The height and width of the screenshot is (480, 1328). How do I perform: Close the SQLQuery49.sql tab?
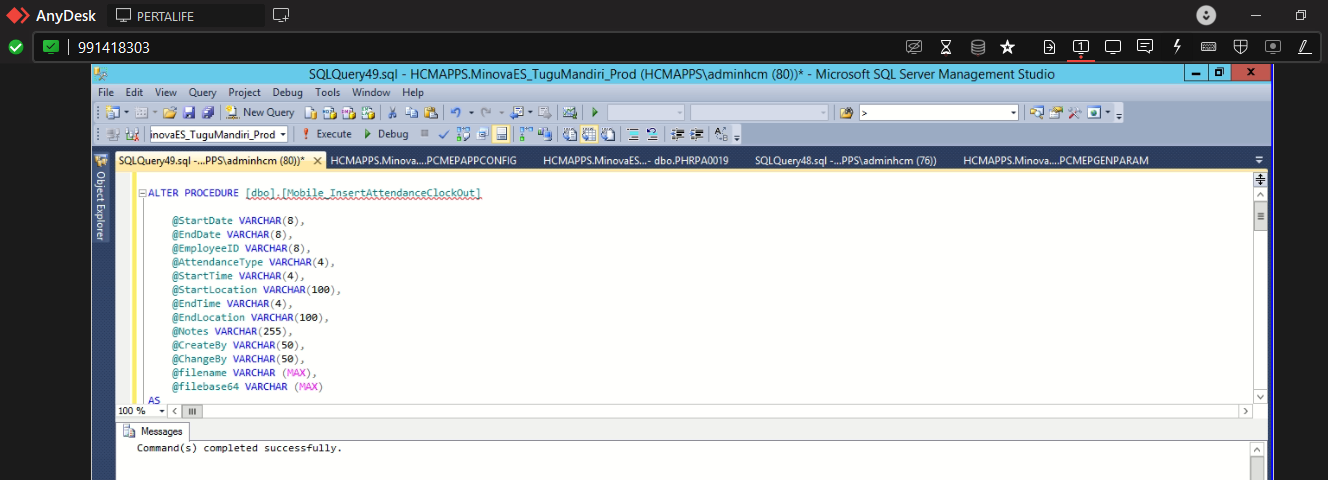tap(318, 160)
